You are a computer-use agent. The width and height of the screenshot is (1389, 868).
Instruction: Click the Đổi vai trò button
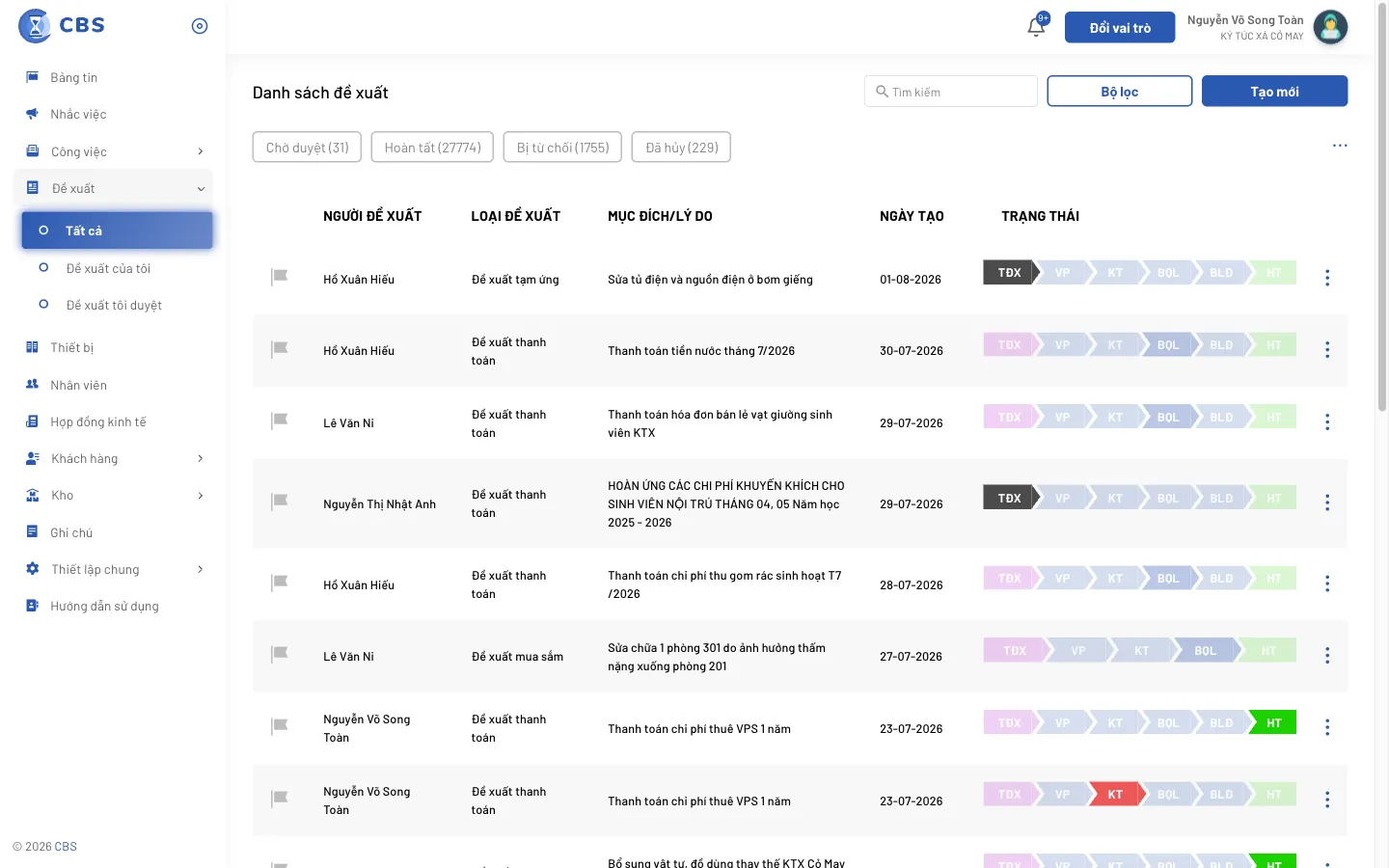click(x=1120, y=28)
